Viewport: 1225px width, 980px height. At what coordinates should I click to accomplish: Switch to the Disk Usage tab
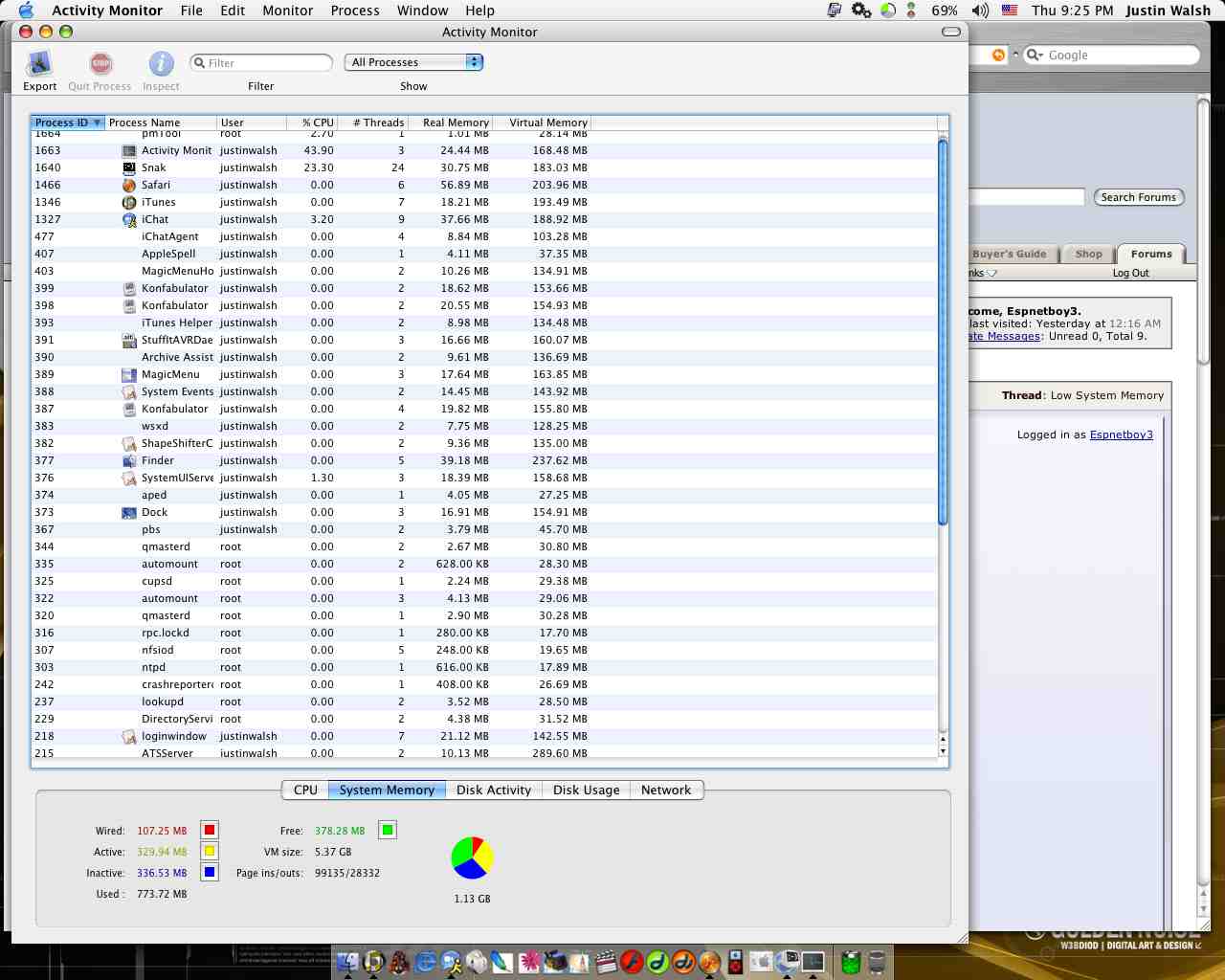pos(586,790)
